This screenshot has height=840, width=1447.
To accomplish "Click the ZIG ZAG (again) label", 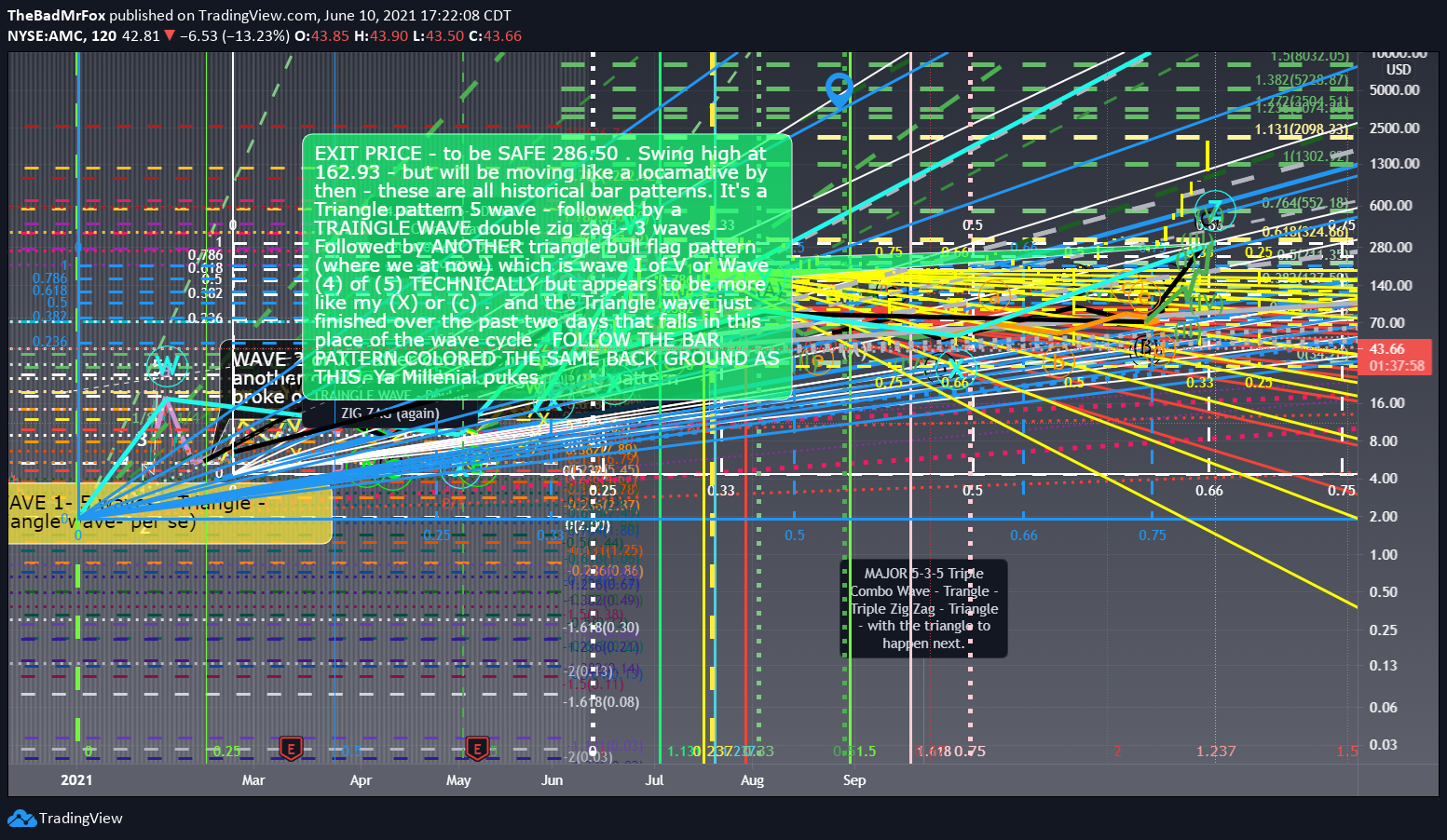I will (x=389, y=413).
